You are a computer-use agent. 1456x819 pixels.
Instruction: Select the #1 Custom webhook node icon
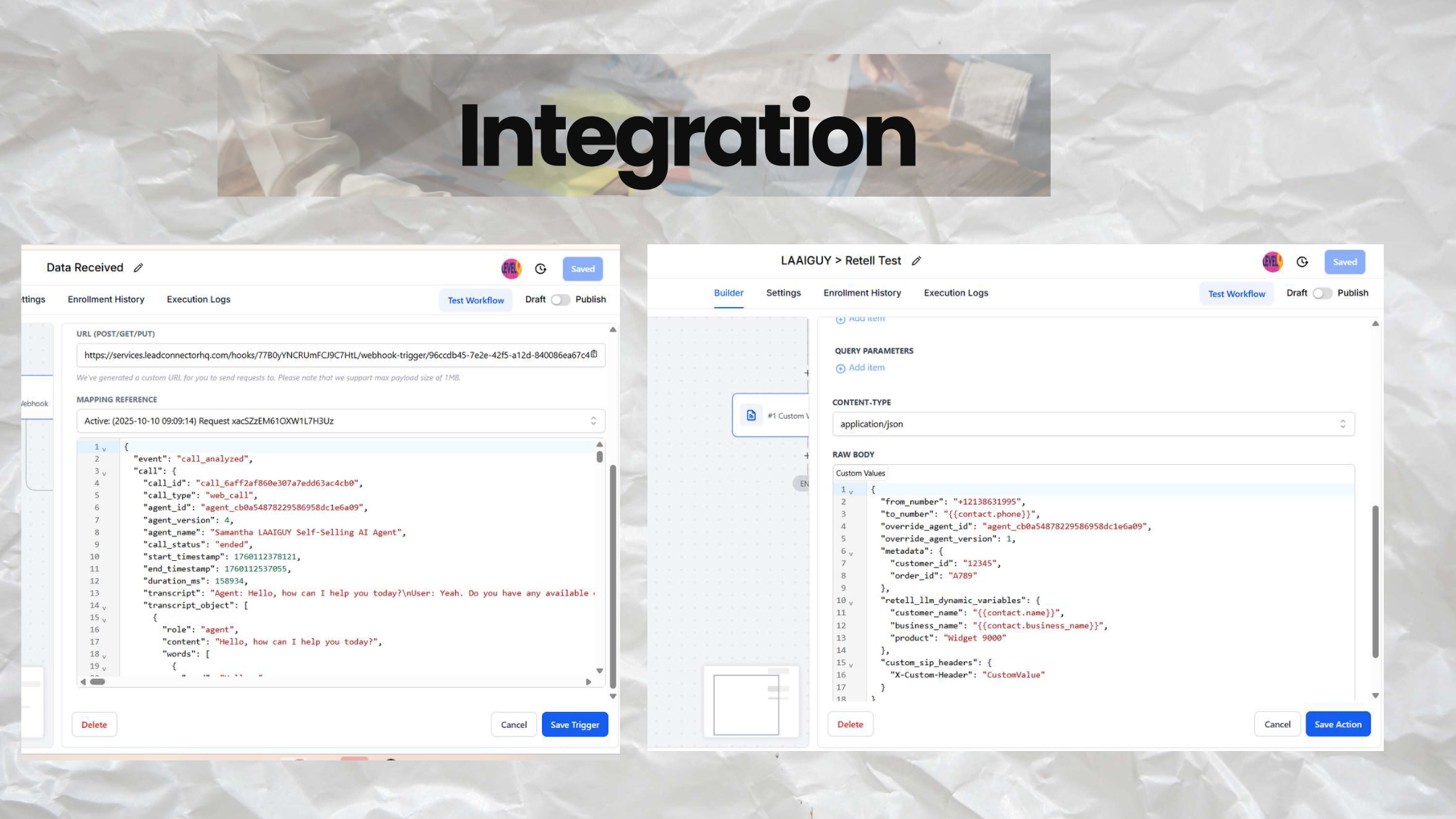click(x=751, y=416)
